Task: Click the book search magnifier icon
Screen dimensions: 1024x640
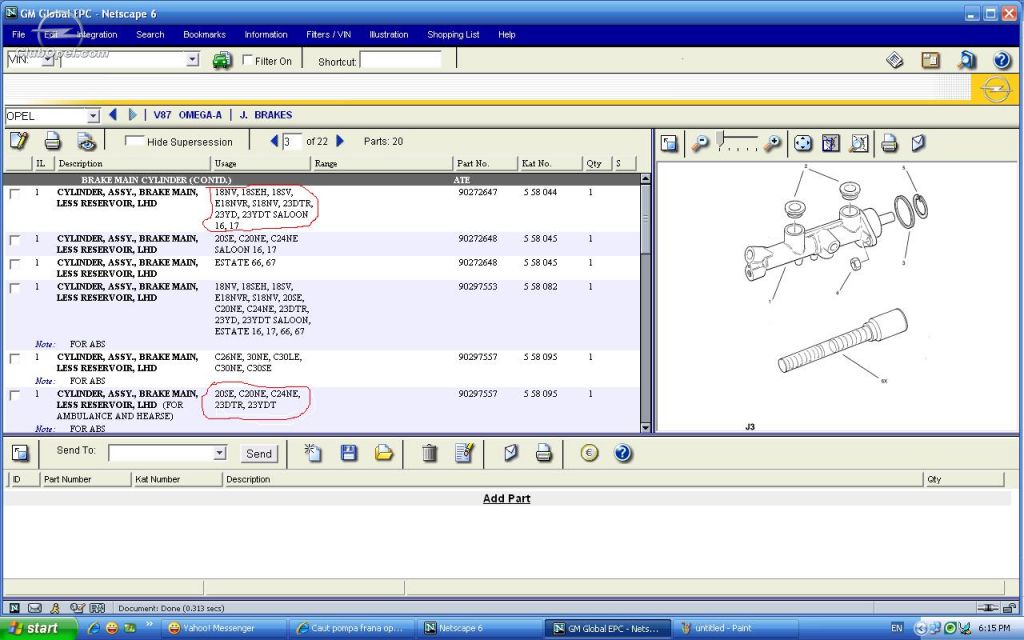Action: (x=966, y=60)
